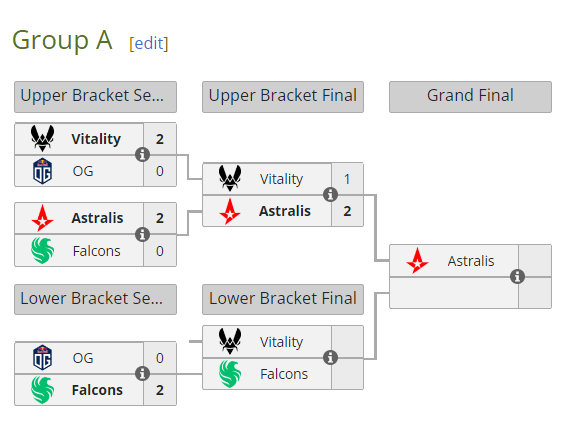Image resolution: width=564 pixels, height=423 pixels.
Task: Click Astralis star logo in Grand Final
Action: (417, 260)
